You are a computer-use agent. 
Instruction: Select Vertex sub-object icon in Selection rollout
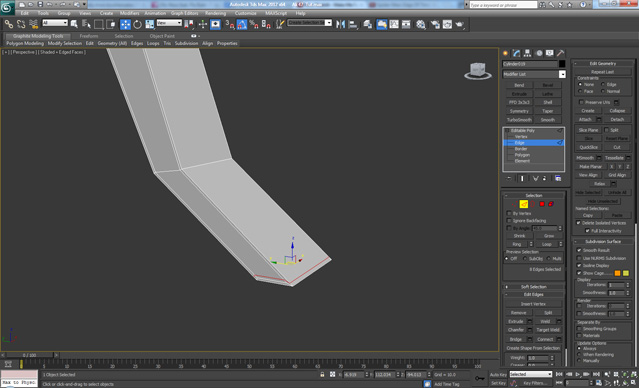pyautogui.click(x=515, y=204)
